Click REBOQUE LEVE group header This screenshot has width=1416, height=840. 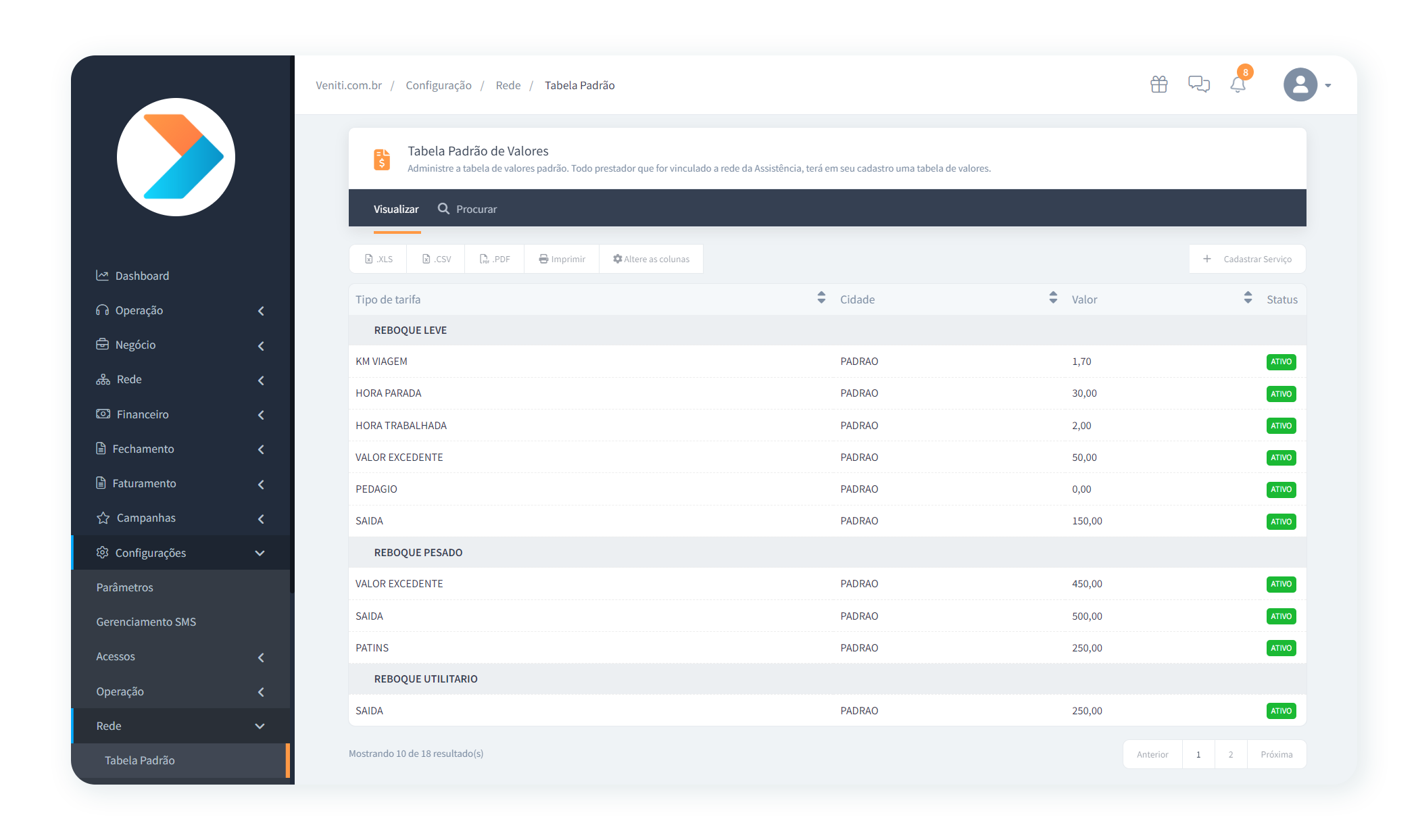click(827, 330)
